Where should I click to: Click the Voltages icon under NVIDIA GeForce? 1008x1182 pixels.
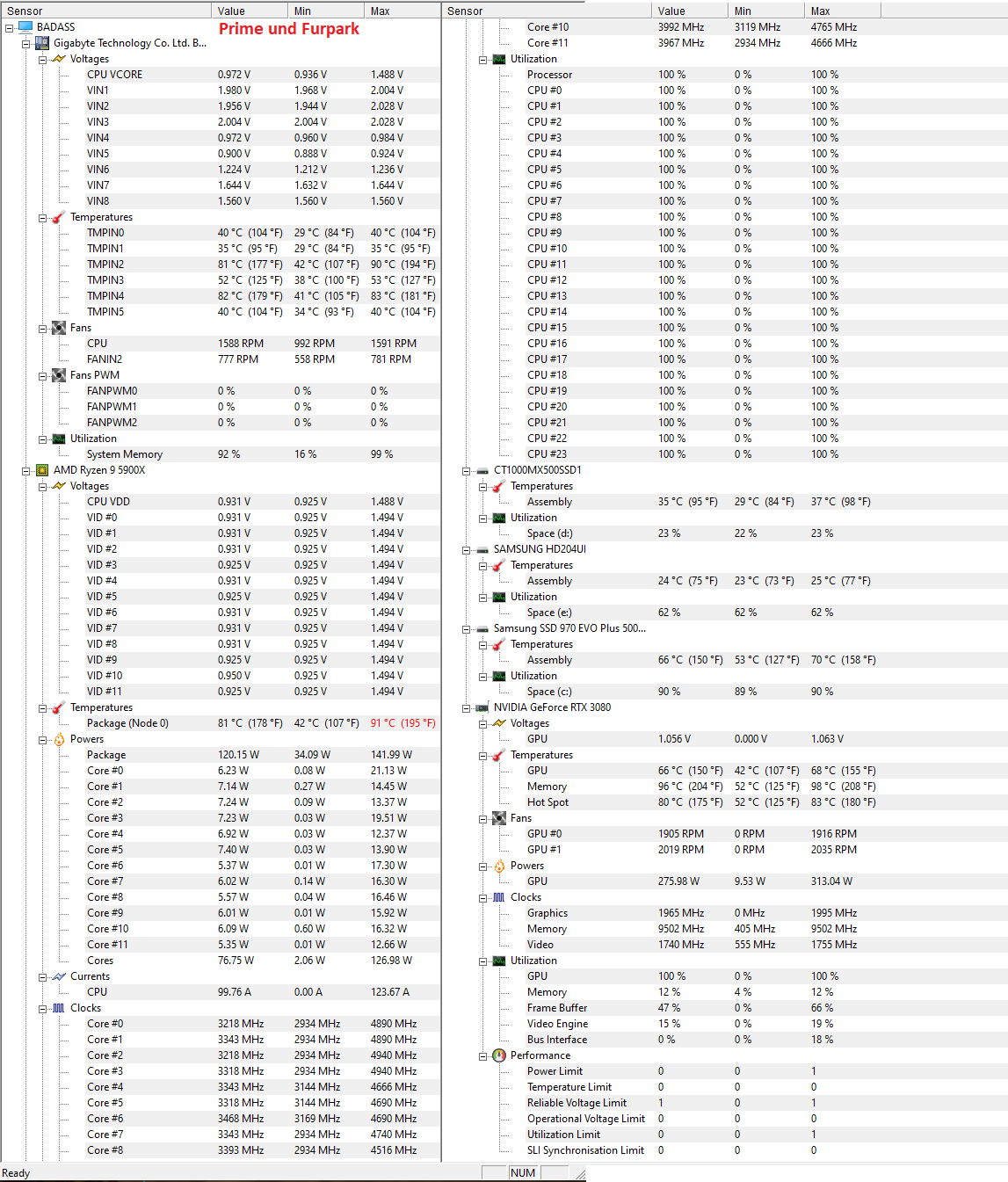pyautogui.click(x=499, y=723)
